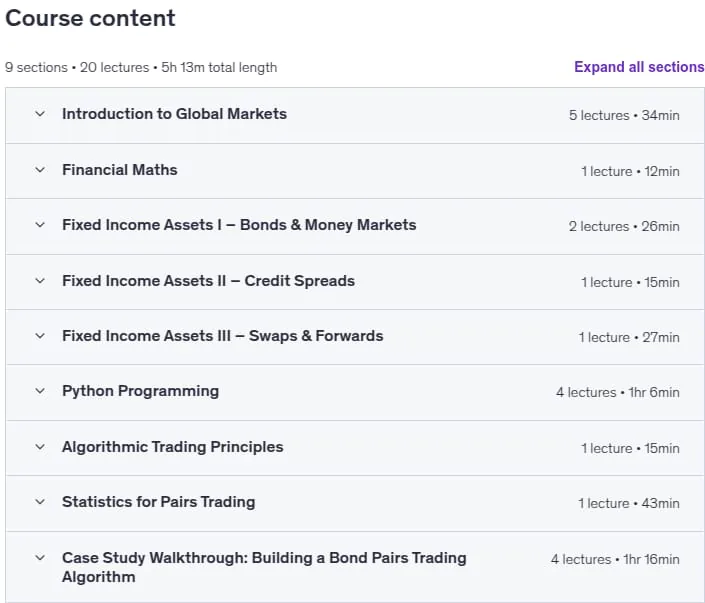Viewport: 705px width, 603px height.
Task: Toggle chevron for Swaps & Forwards section
Action: pyautogui.click(x=40, y=335)
